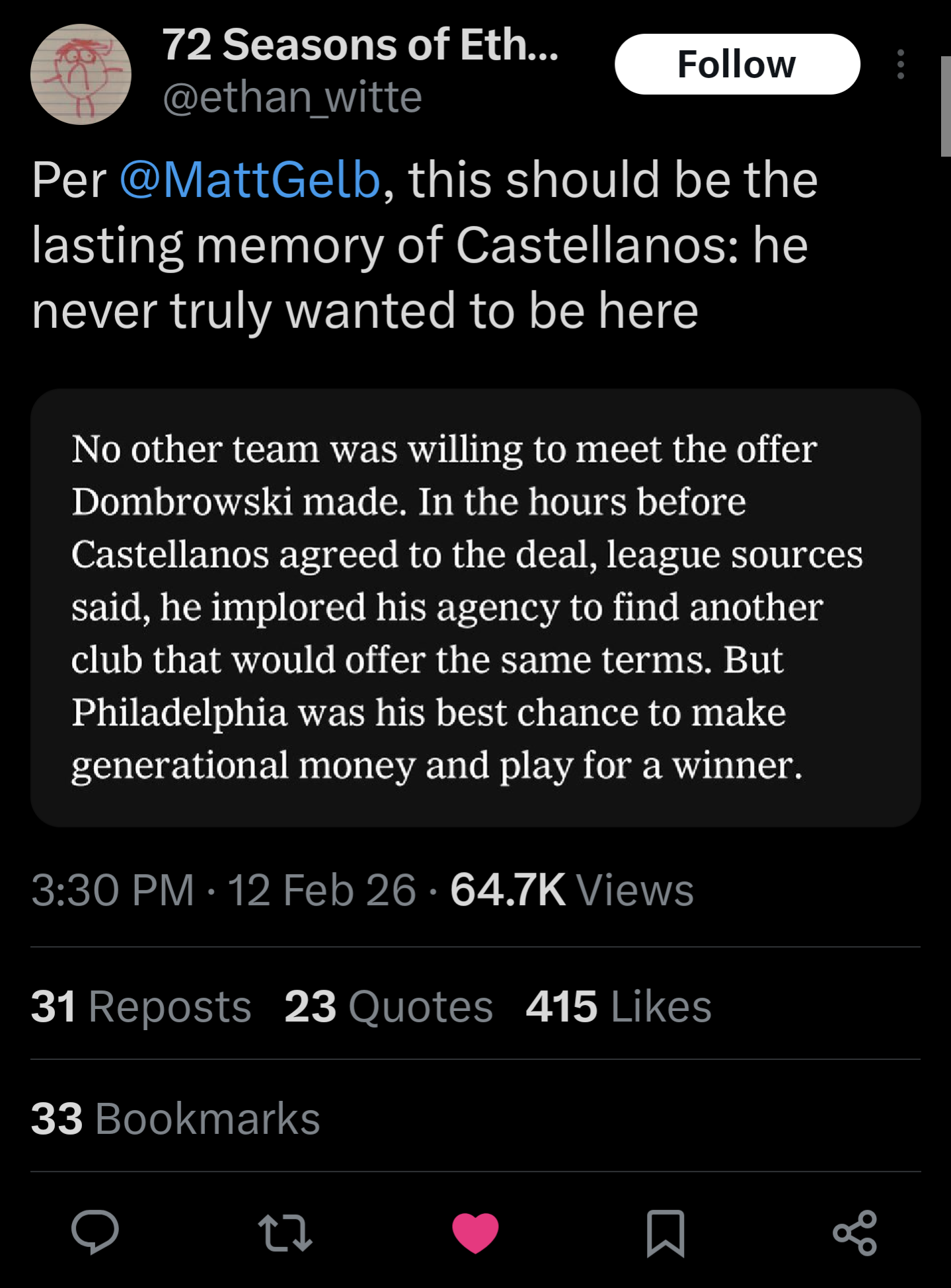951x1288 pixels.
Task: Open the three-dot more options menu
Action: (x=900, y=64)
